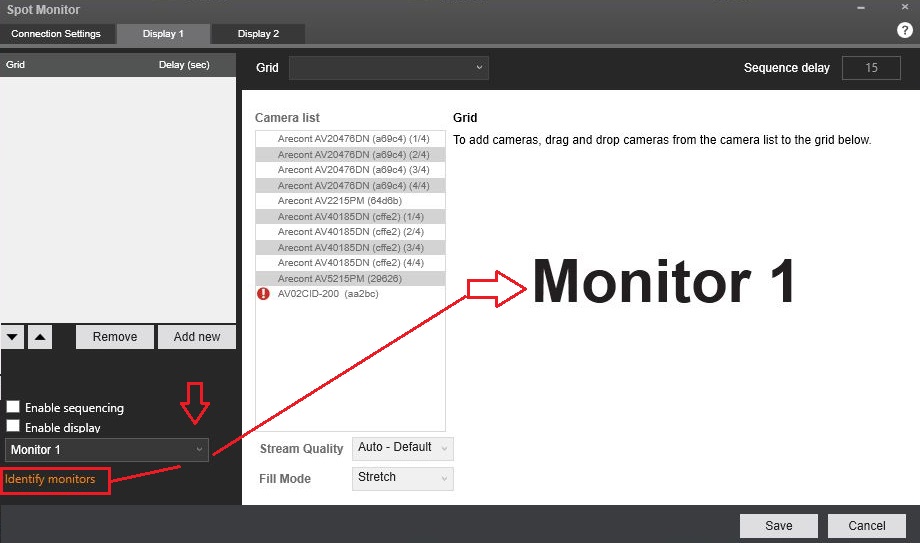
Task: Open the help question mark icon
Action: (905, 30)
